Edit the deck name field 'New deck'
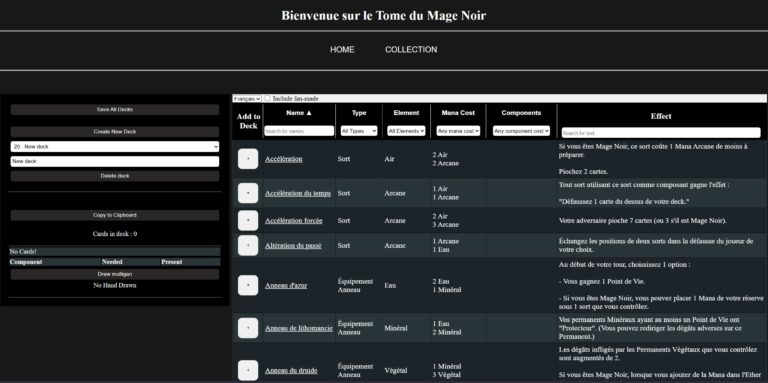Viewport: 768px width, 383px height. pyautogui.click(x=115, y=161)
